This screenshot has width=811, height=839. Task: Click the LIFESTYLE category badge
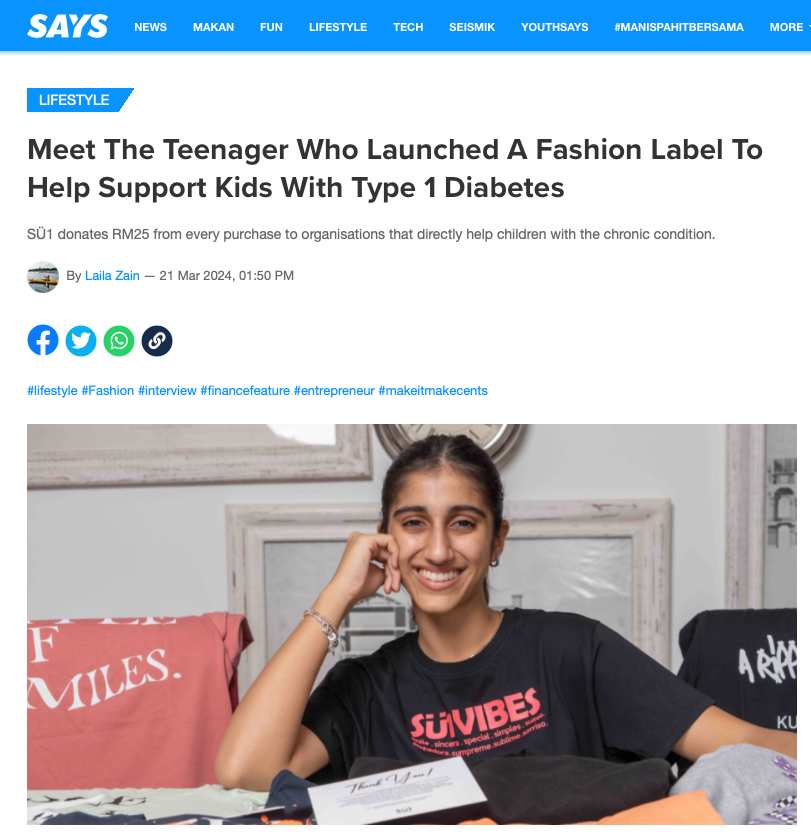tap(80, 100)
